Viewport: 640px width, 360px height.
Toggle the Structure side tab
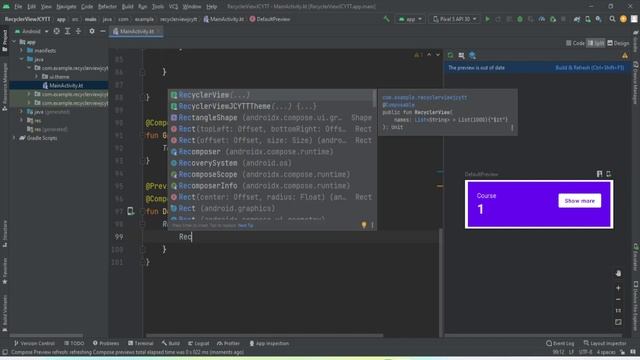(4, 233)
